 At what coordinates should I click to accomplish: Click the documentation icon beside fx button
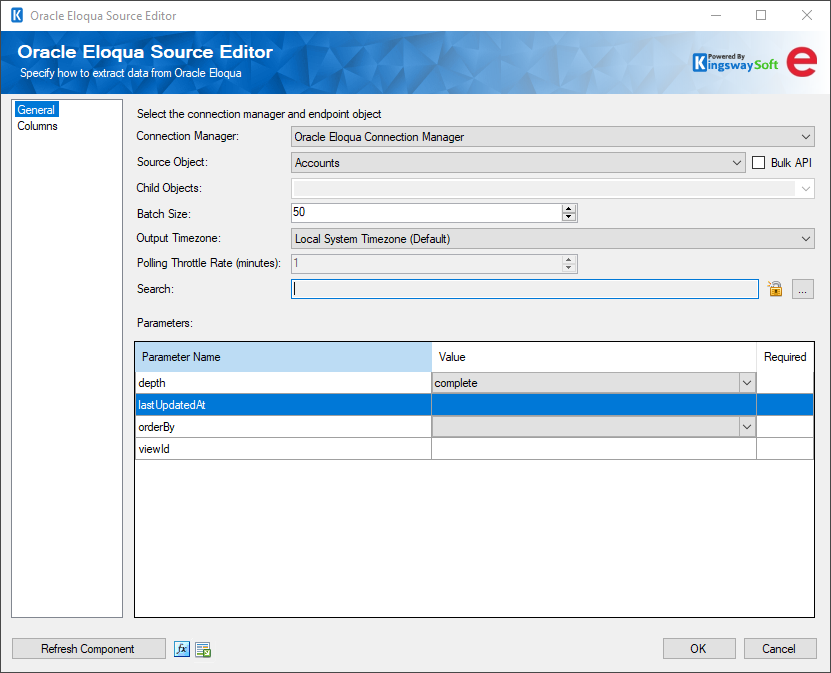tap(203, 649)
